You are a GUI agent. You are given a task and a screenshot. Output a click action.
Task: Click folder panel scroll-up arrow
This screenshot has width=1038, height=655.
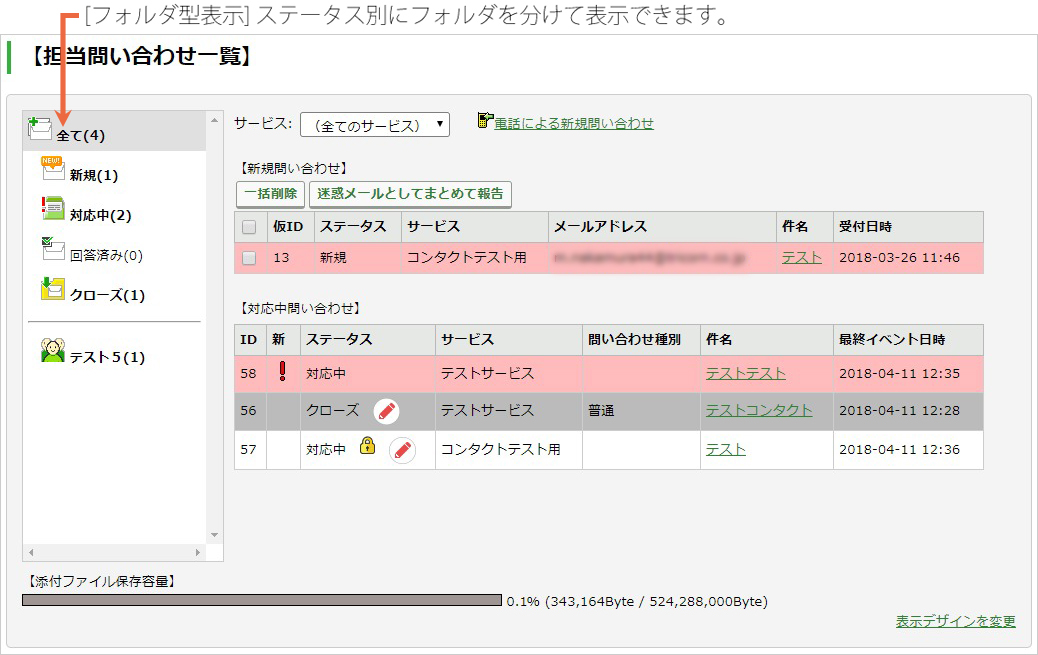tap(214, 121)
